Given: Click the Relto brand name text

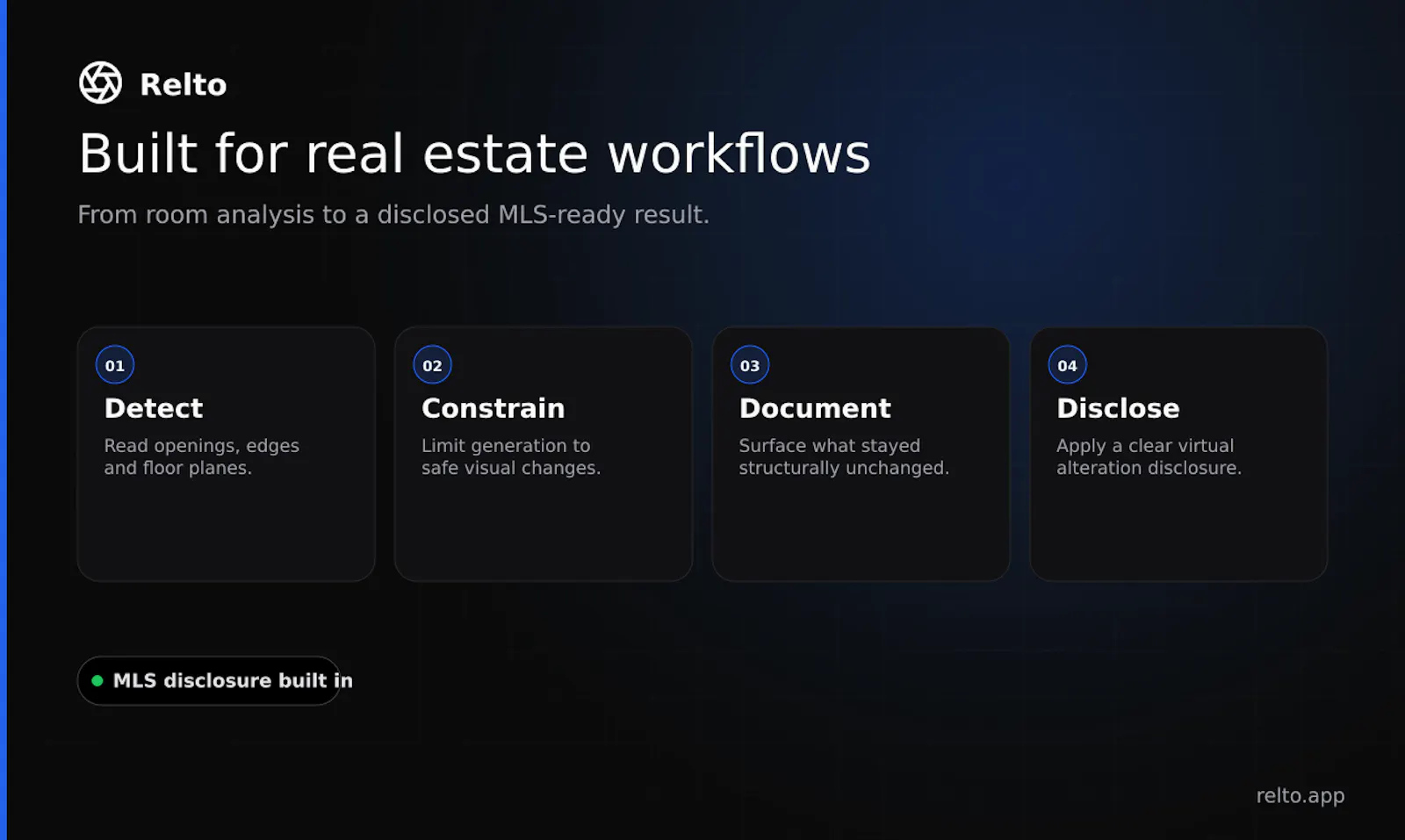Looking at the screenshot, I should click(184, 85).
